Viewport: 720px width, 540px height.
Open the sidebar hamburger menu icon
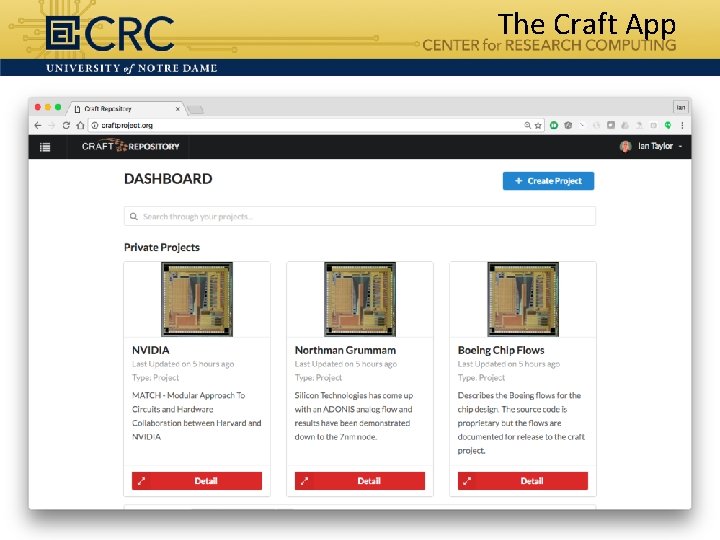pos(45,147)
